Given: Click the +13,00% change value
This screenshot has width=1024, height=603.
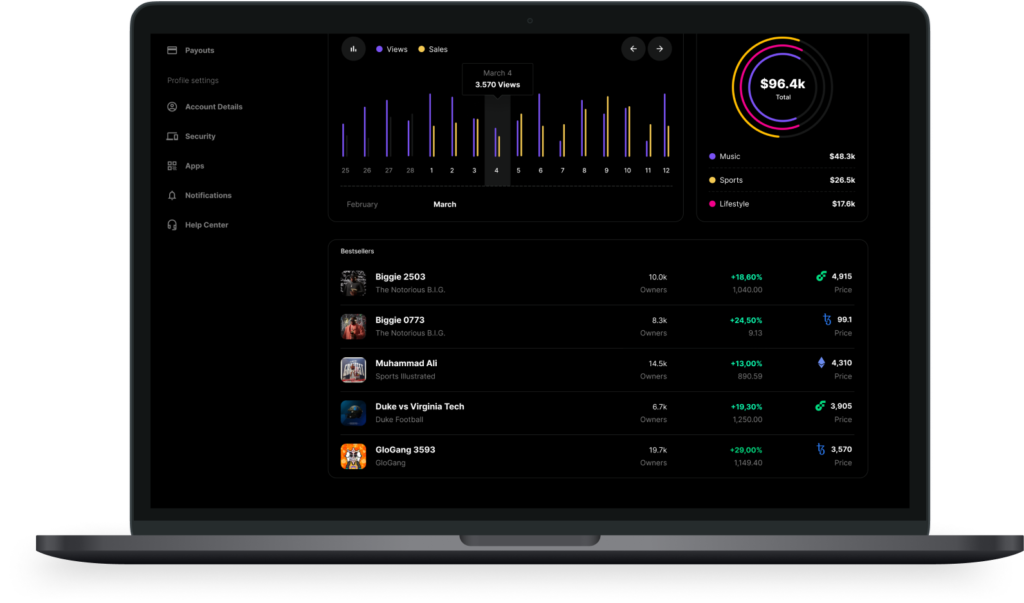Looking at the screenshot, I should coord(746,363).
